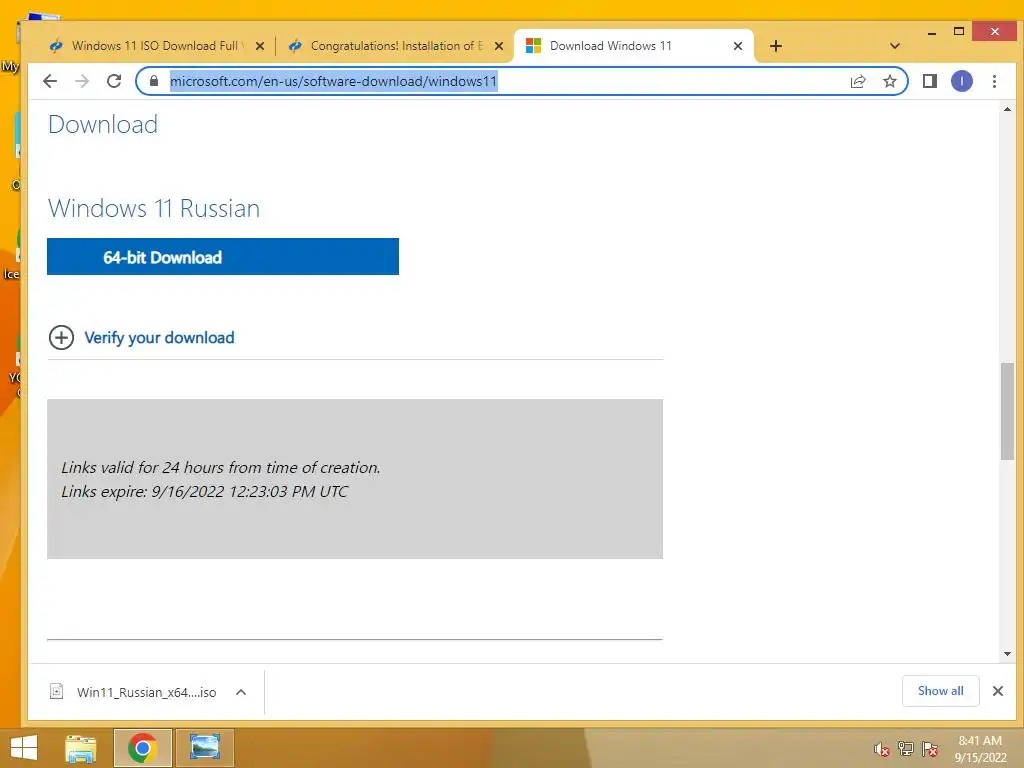Click scrollbar down arrow

coord(1007,654)
